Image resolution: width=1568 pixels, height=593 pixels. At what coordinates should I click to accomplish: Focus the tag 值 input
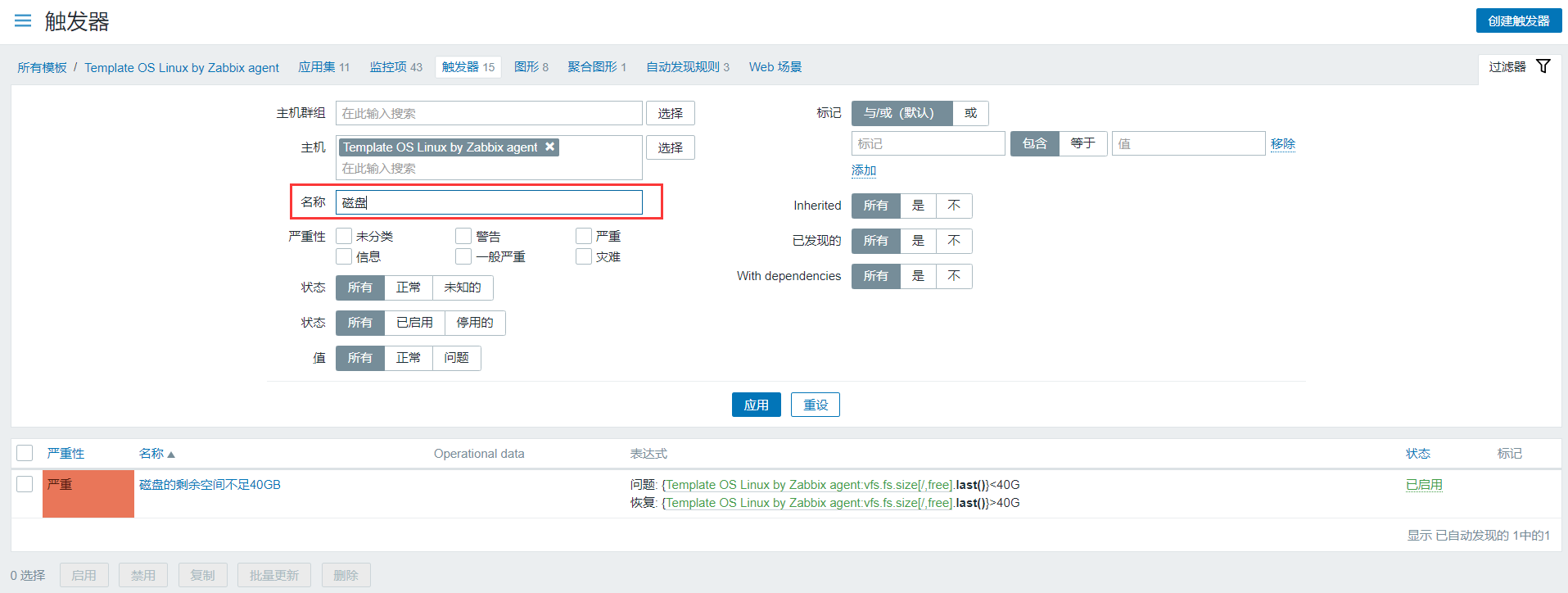point(1189,143)
